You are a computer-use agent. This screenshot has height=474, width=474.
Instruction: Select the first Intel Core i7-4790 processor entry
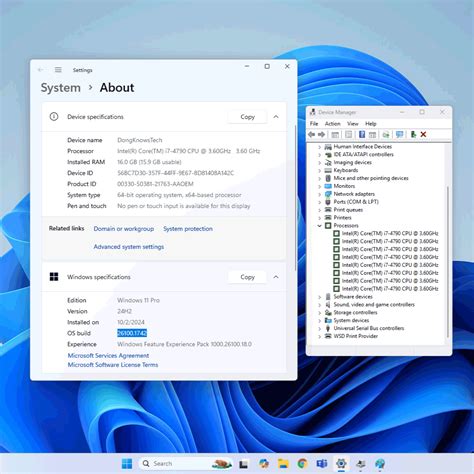pyautogui.click(x=390, y=233)
